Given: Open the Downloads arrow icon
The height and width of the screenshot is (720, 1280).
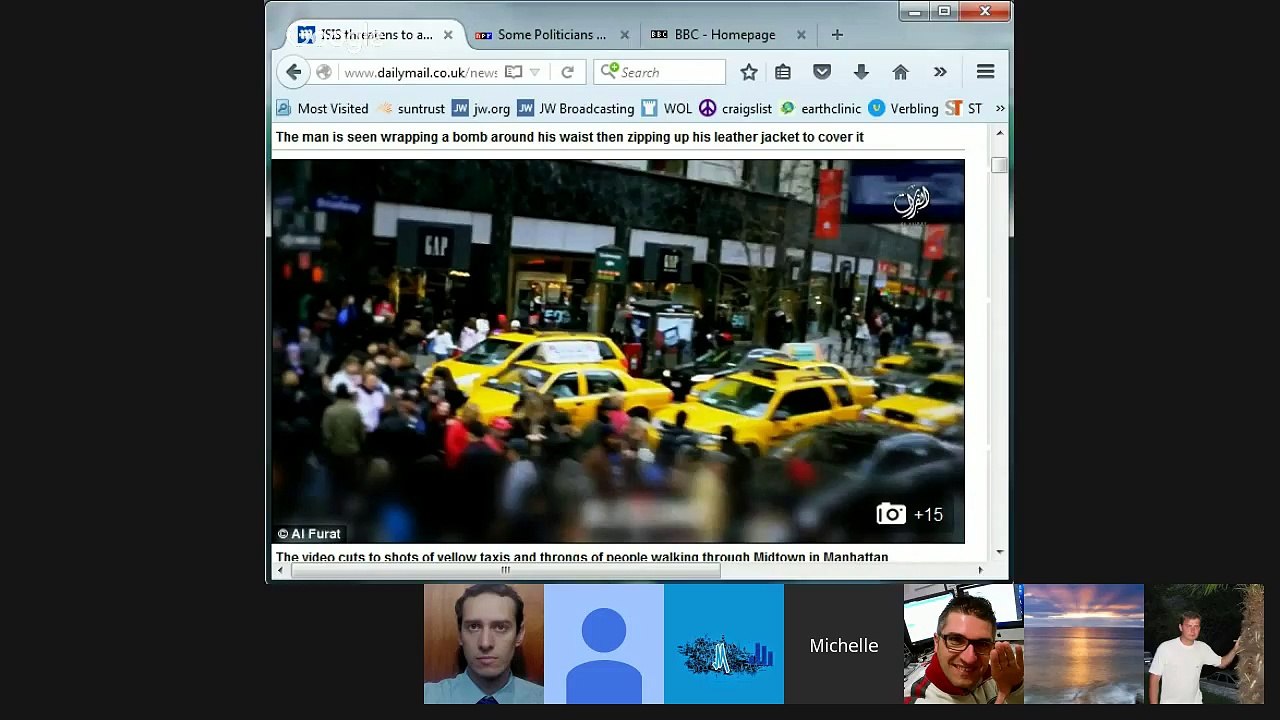Looking at the screenshot, I should click(x=861, y=72).
